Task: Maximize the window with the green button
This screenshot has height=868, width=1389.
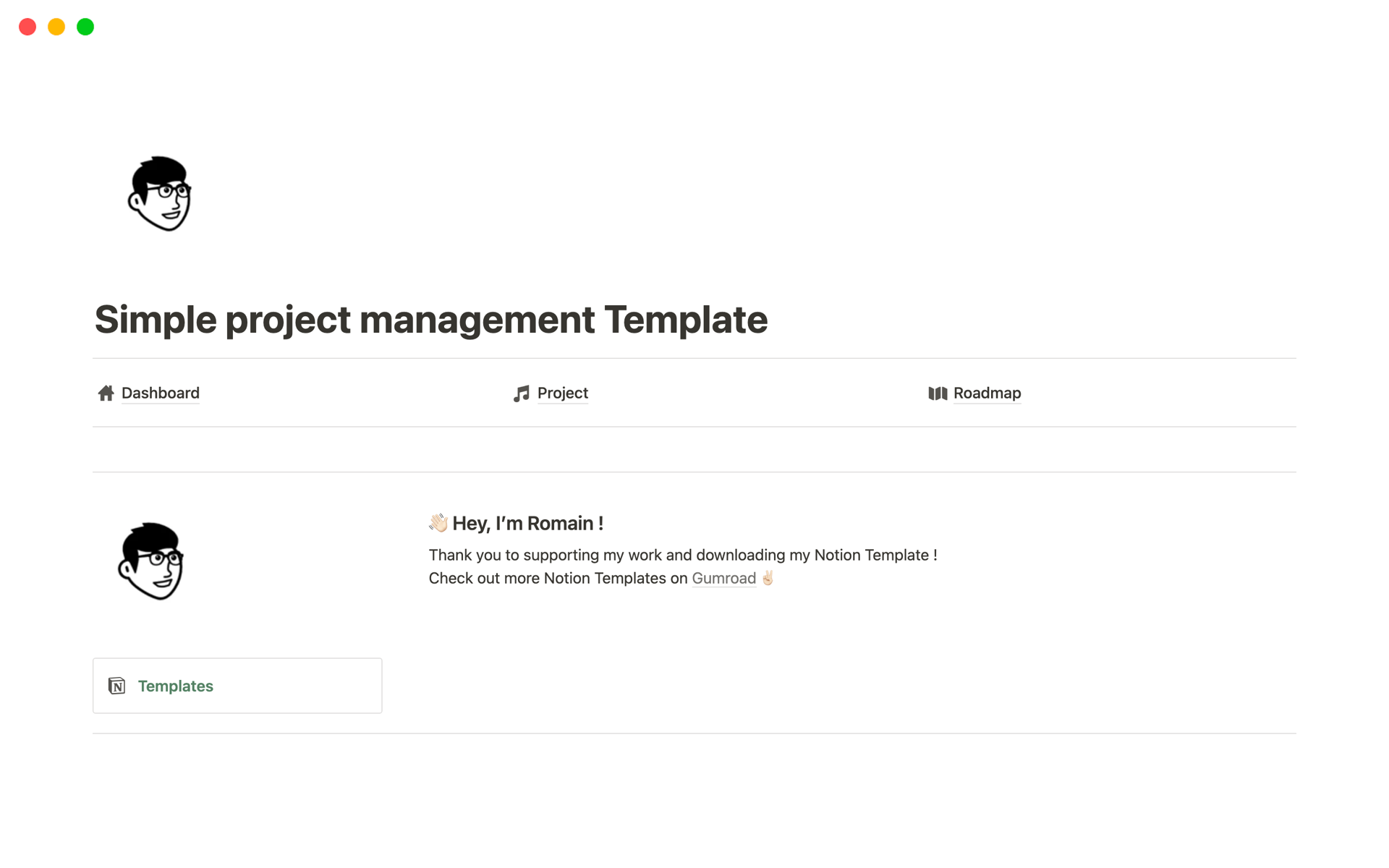Action: [x=85, y=27]
